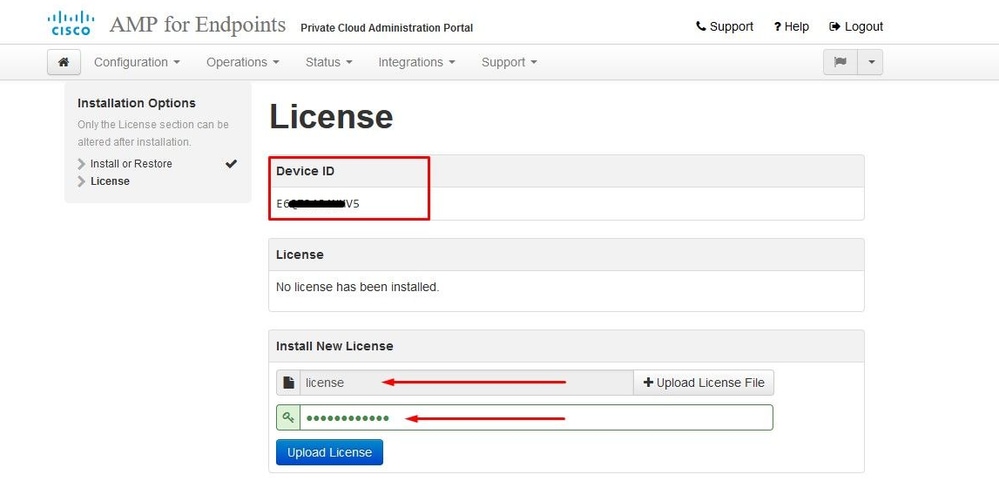This screenshot has width=999, height=503.
Task: Click Logout link
Action: [856, 26]
